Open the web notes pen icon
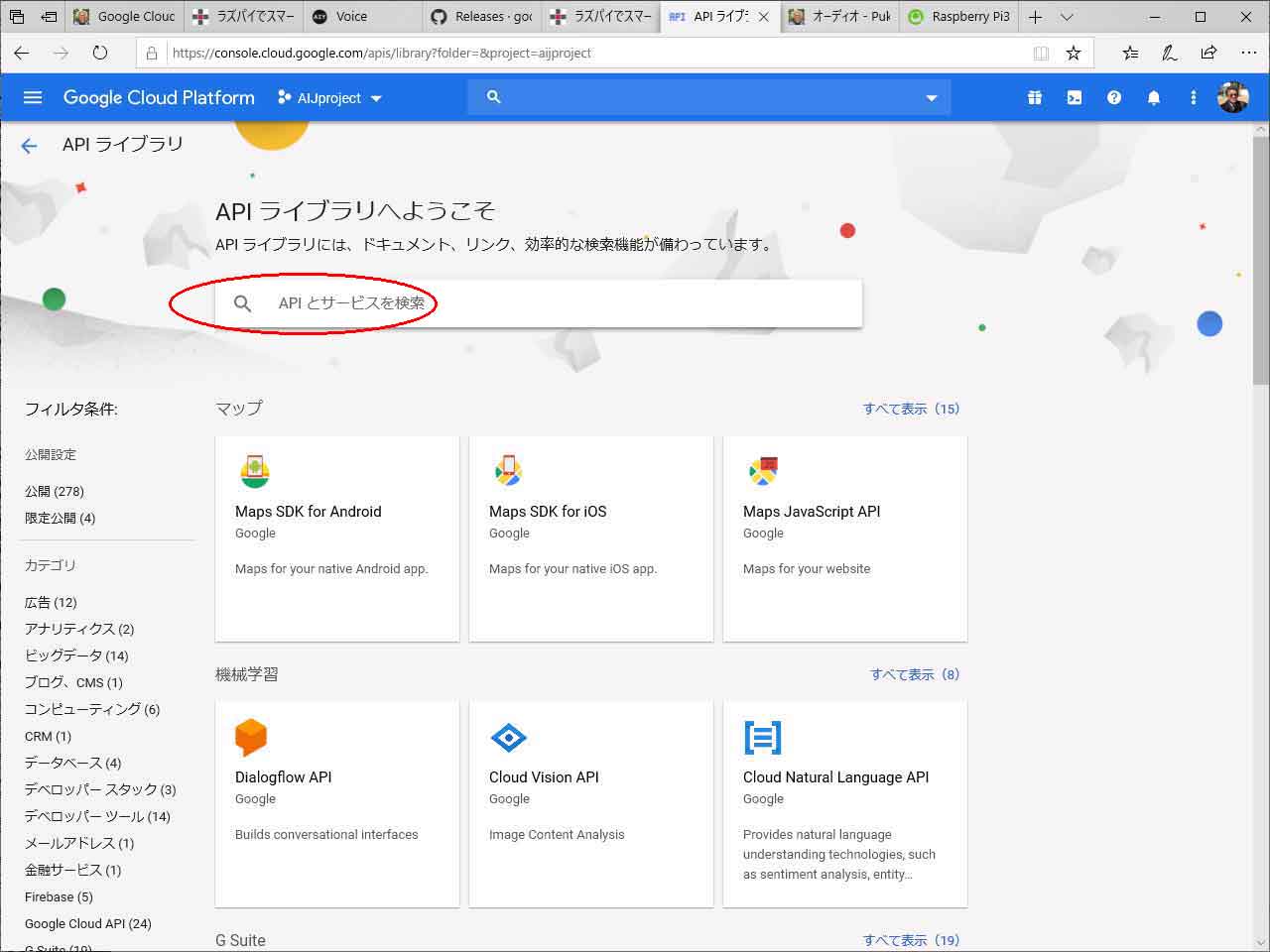This screenshot has width=1270, height=952. click(x=1170, y=54)
